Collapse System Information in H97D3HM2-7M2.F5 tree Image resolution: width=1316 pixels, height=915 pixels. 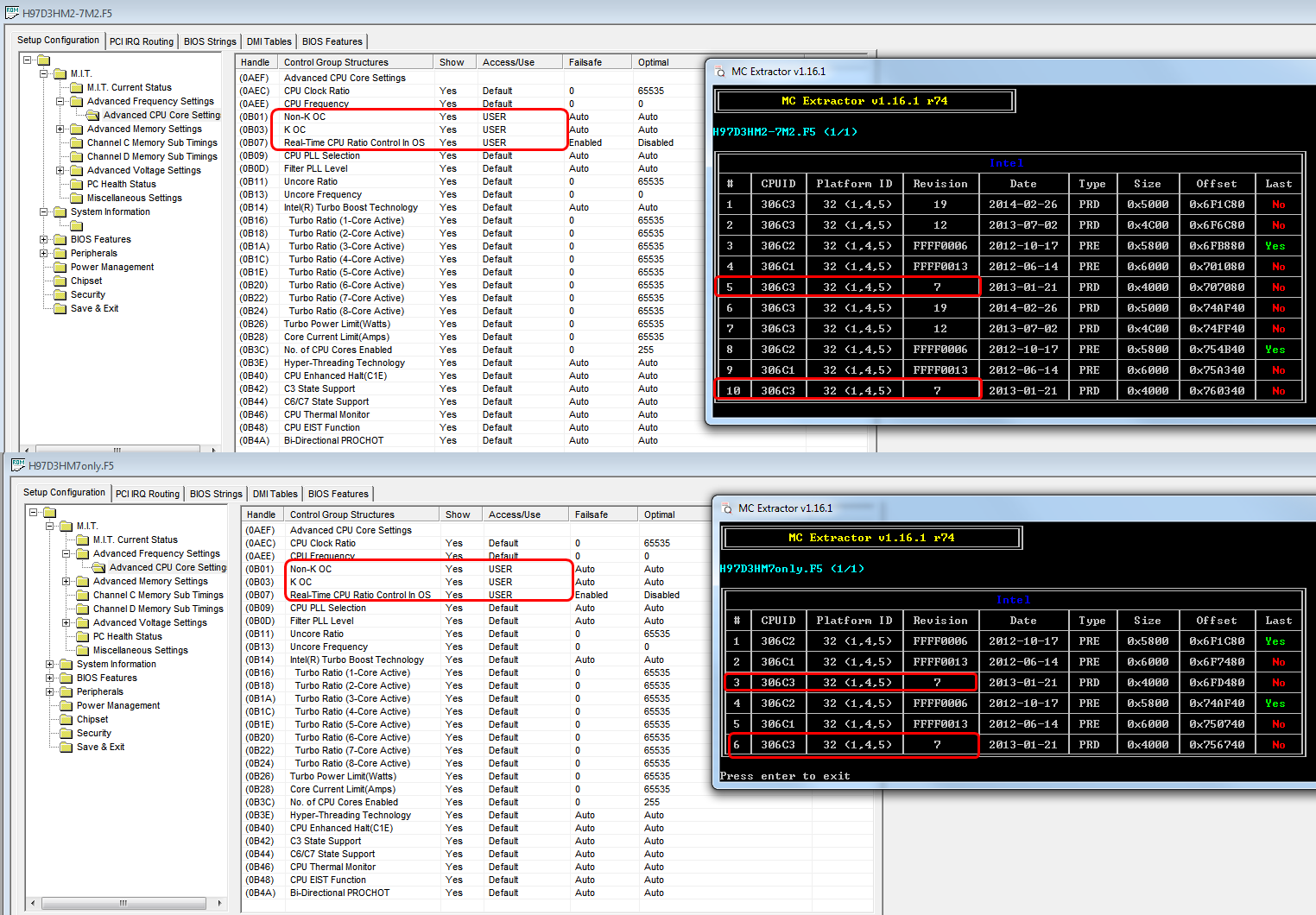pos(44,211)
